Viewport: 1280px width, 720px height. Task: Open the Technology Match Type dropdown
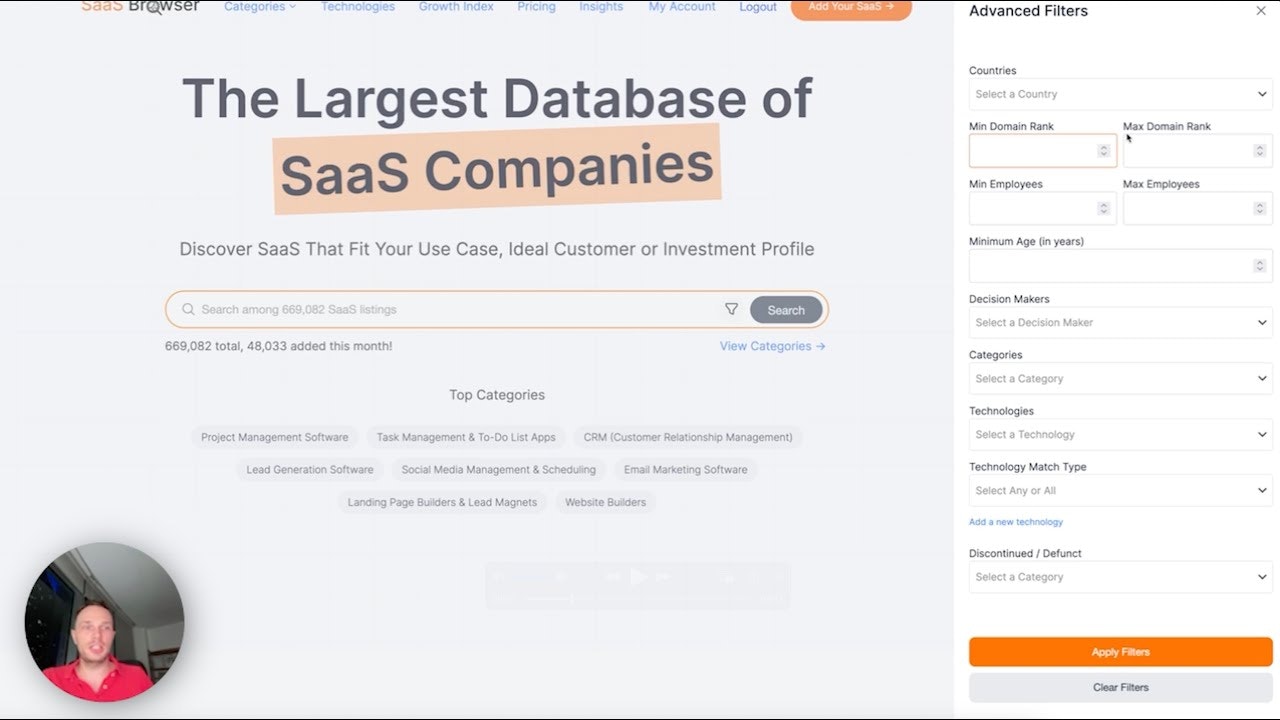coord(1119,490)
